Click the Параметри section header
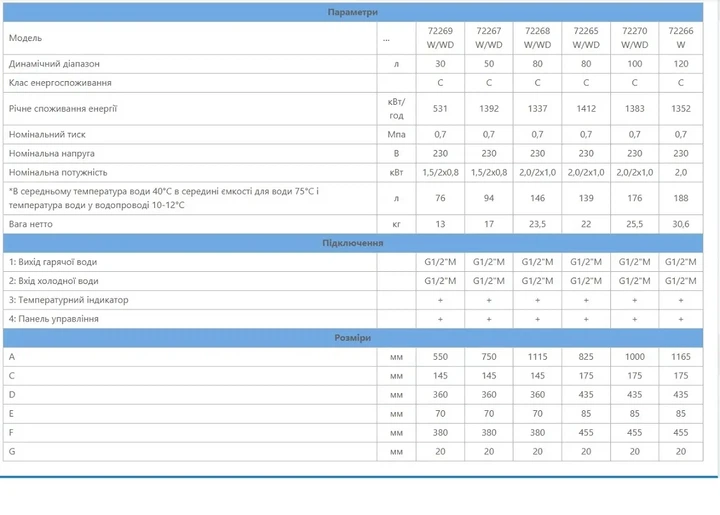This screenshot has height=515, width=720. (x=353, y=12)
